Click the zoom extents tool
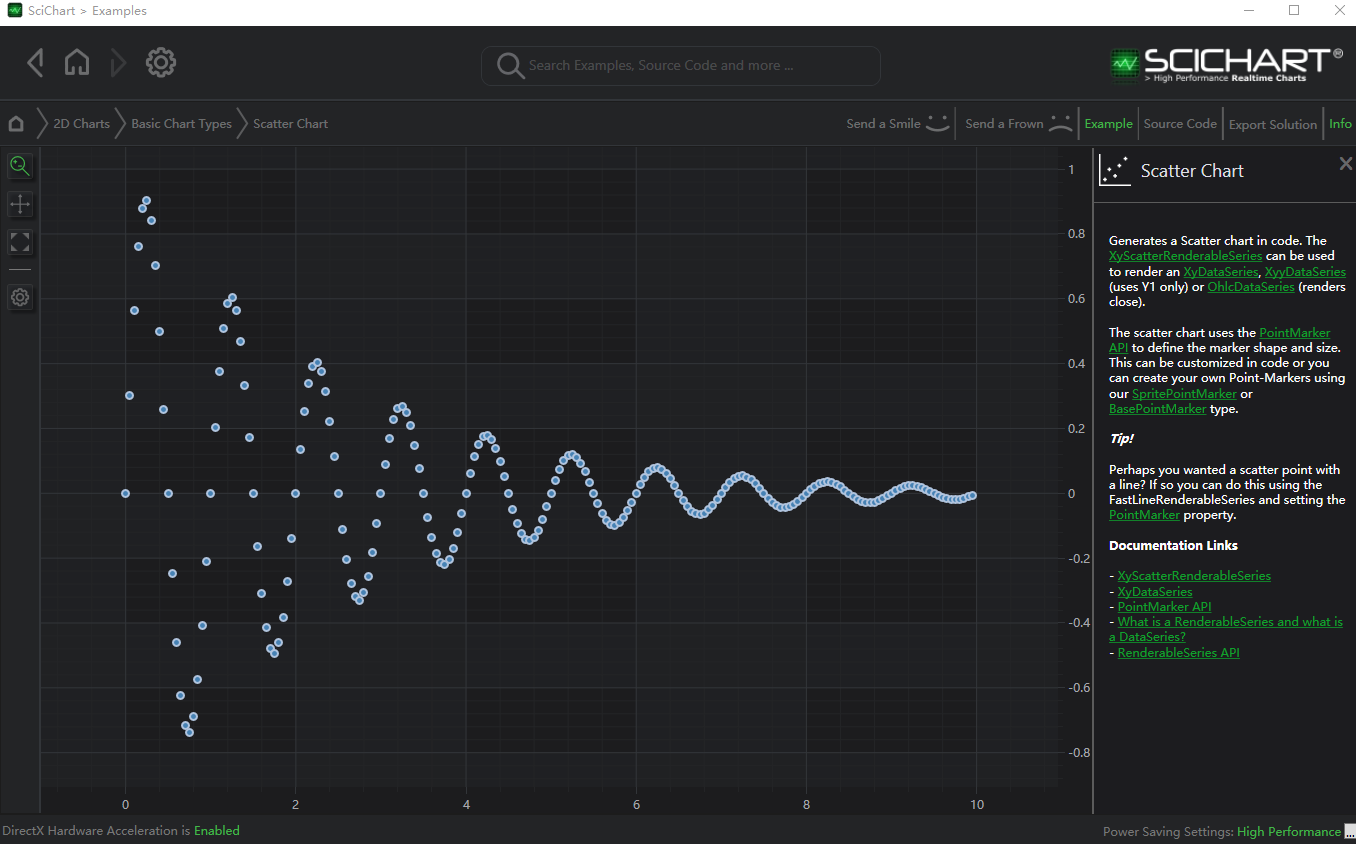 point(20,242)
